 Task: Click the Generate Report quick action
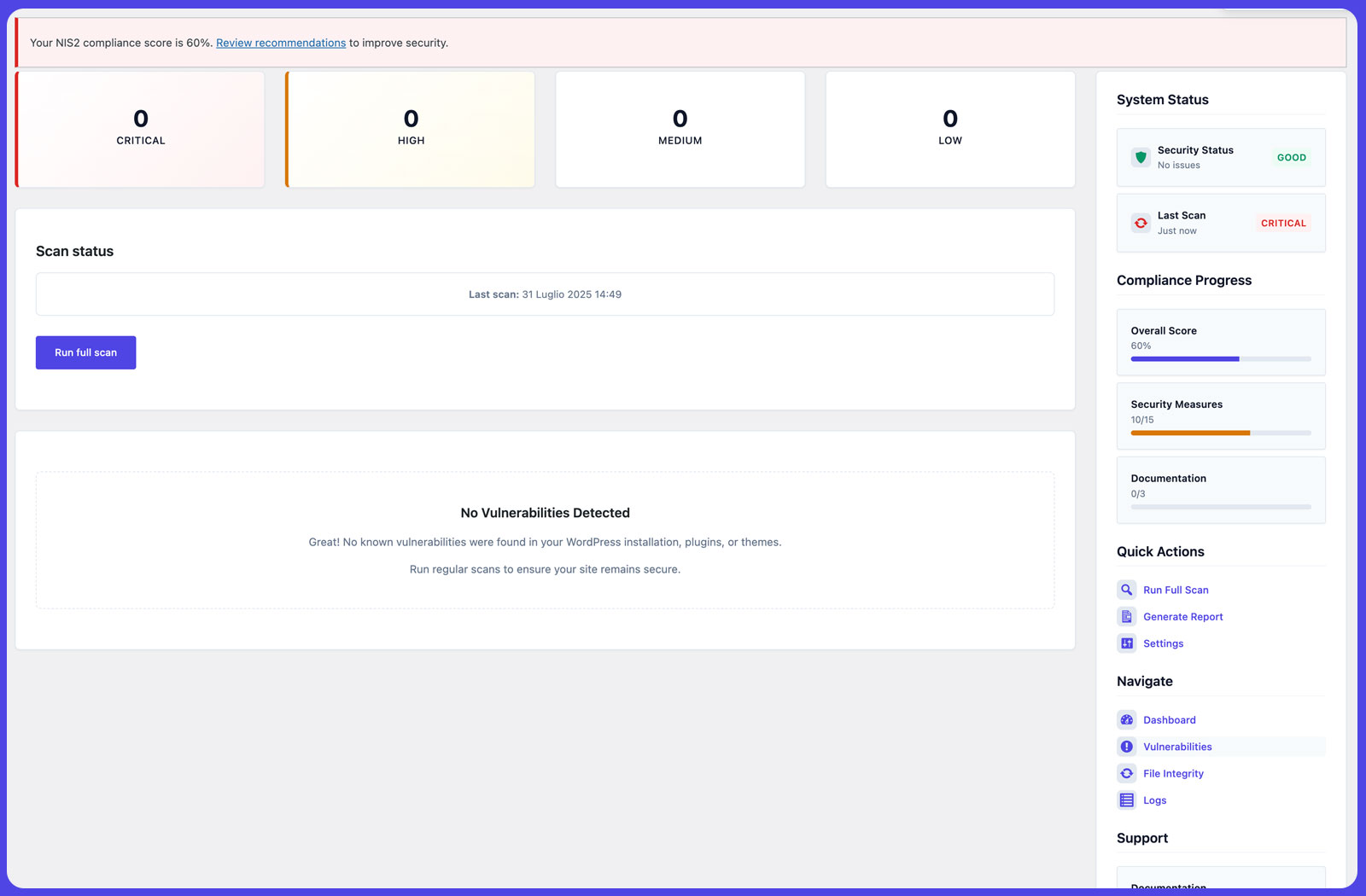pyautogui.click(x=1182, y=616)
